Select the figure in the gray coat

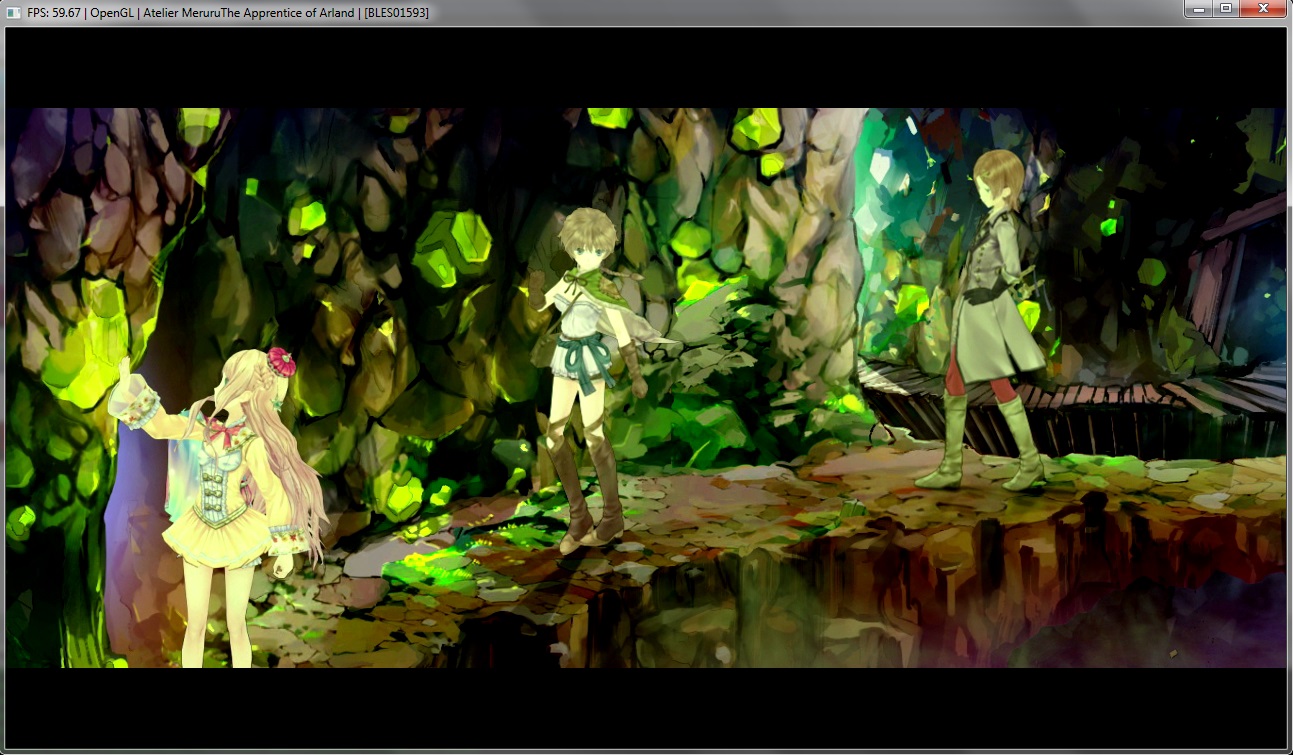989,300
